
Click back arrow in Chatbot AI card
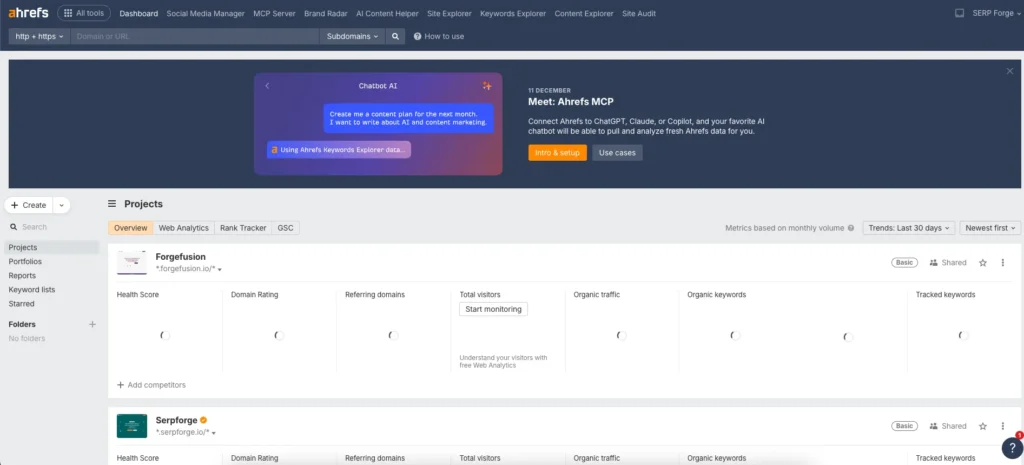267,86
